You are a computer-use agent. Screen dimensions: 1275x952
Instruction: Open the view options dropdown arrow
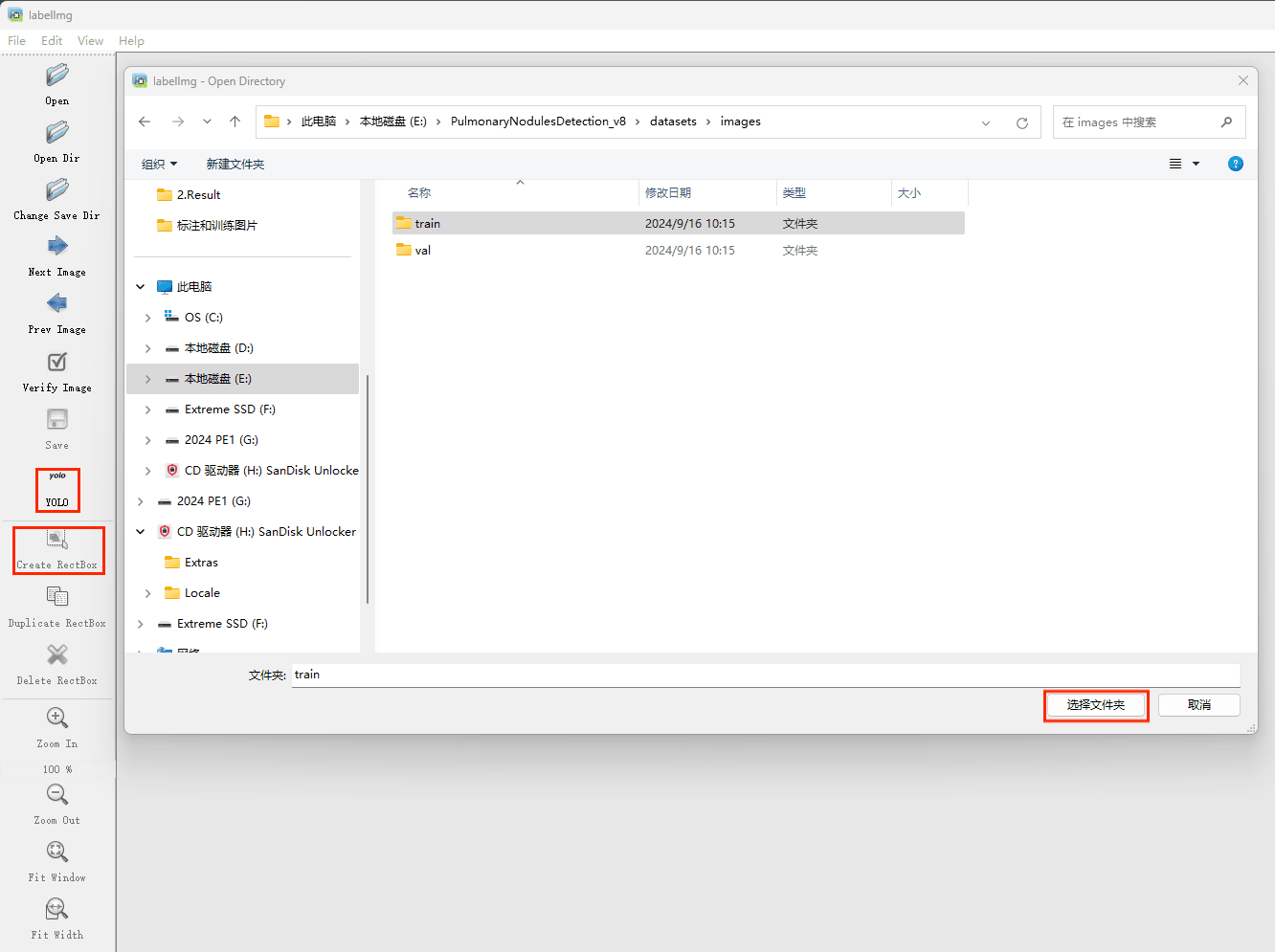click(1196, 164)
